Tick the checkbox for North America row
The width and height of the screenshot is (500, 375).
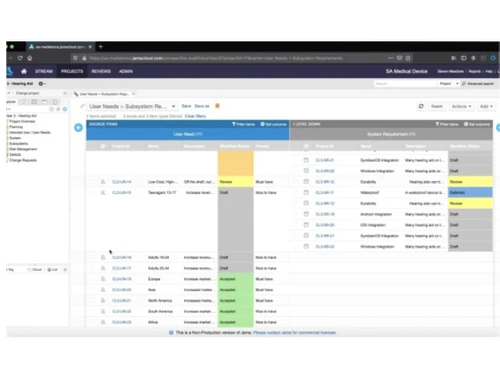coord(92,300)
